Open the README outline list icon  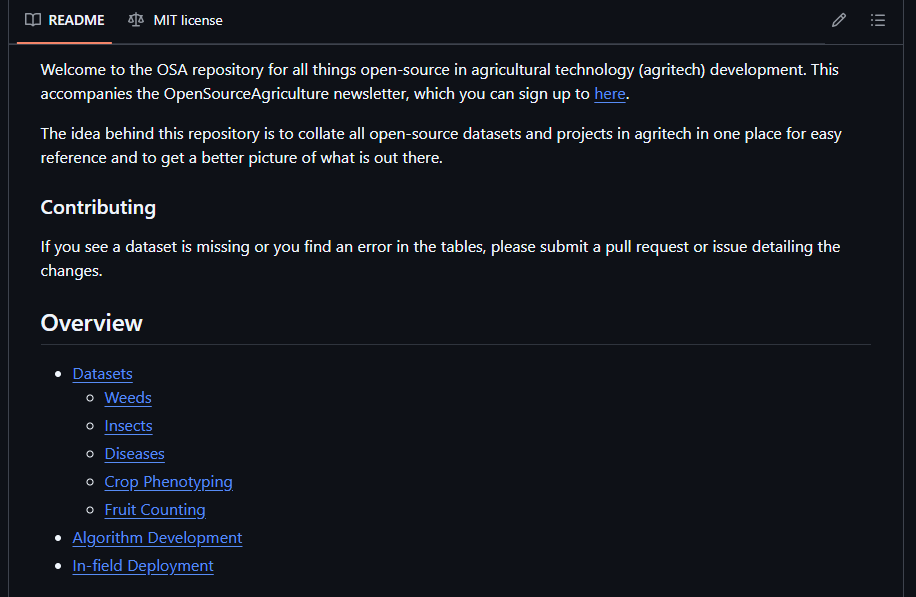[x=878, y=20]
